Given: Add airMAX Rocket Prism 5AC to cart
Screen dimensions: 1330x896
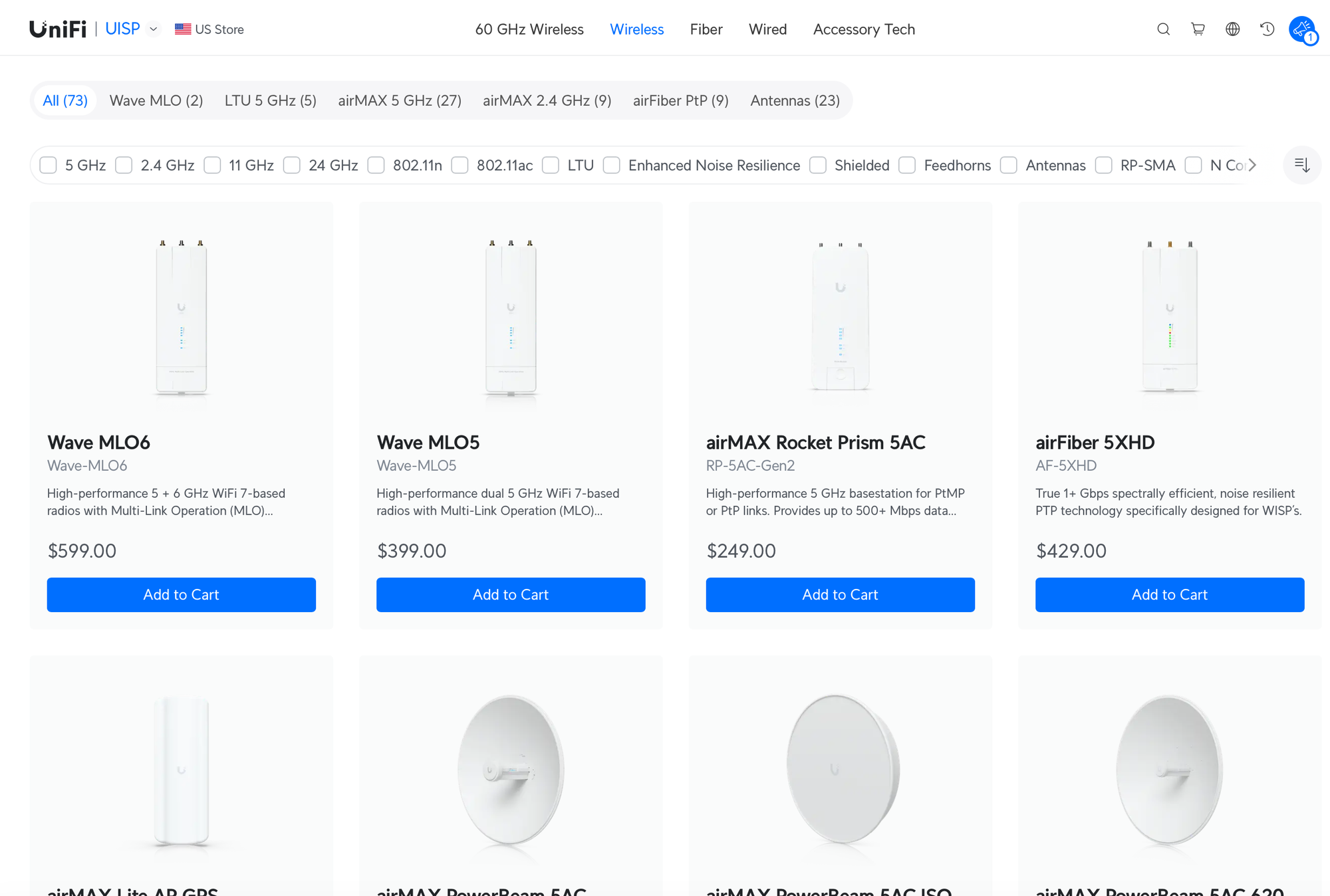Looking at the screenshot, I should pos(840,594).
